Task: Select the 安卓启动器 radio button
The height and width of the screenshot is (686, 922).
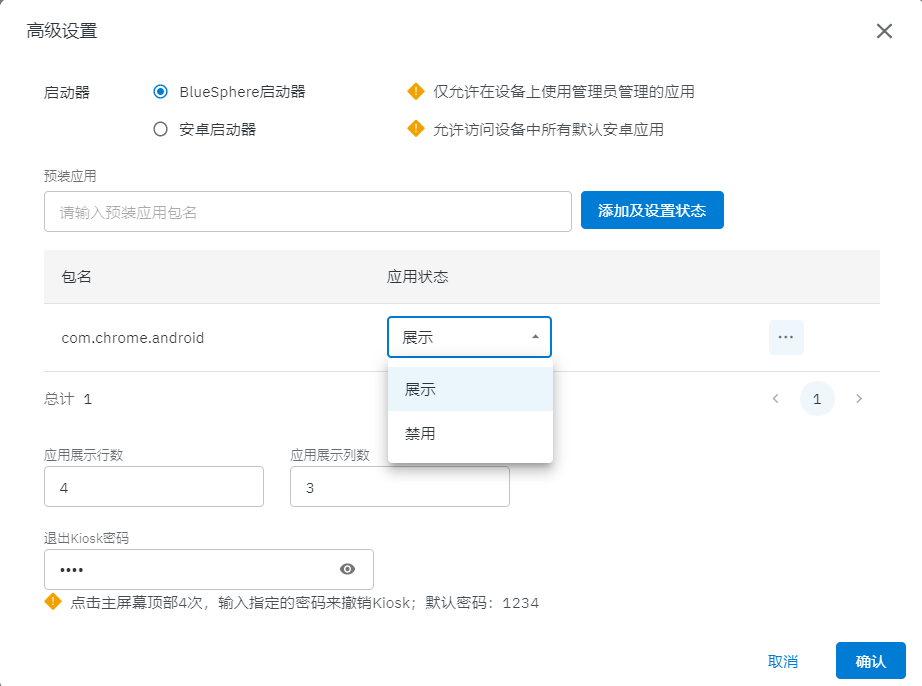Action: coord(160,129)
